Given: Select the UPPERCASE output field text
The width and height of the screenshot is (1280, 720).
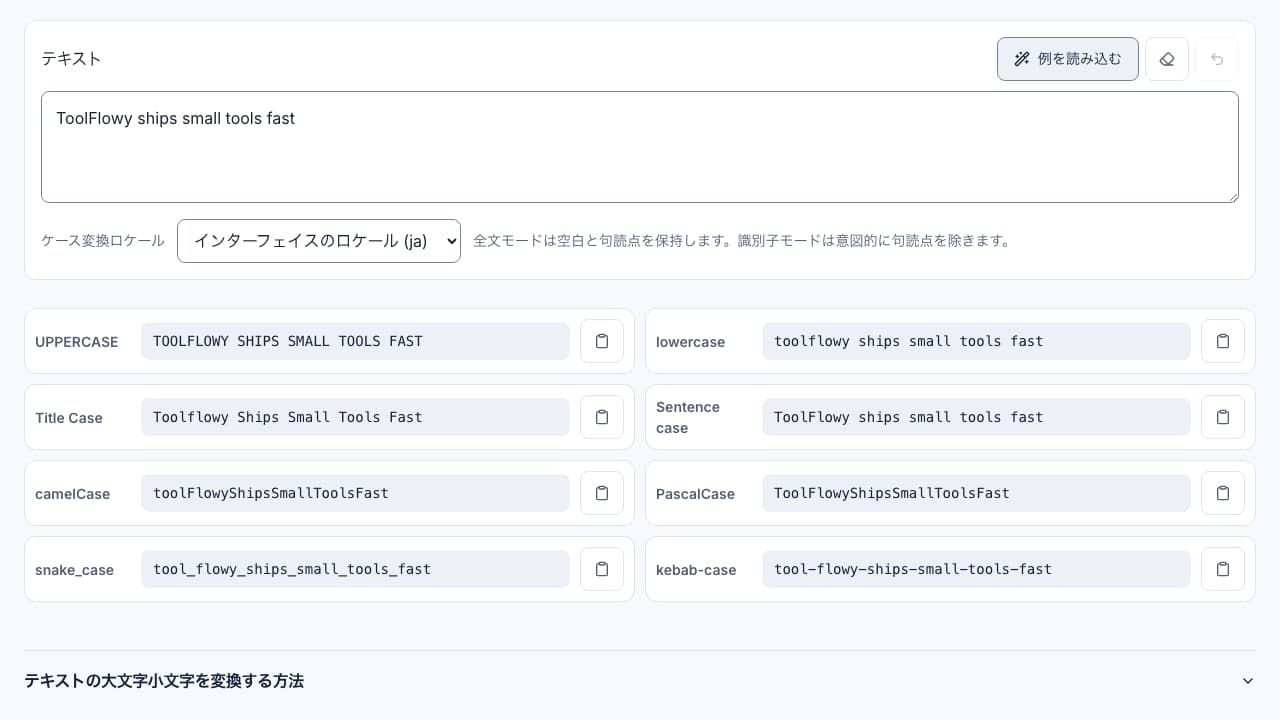Looking at the screenshot, I should (x=355, y=341).
